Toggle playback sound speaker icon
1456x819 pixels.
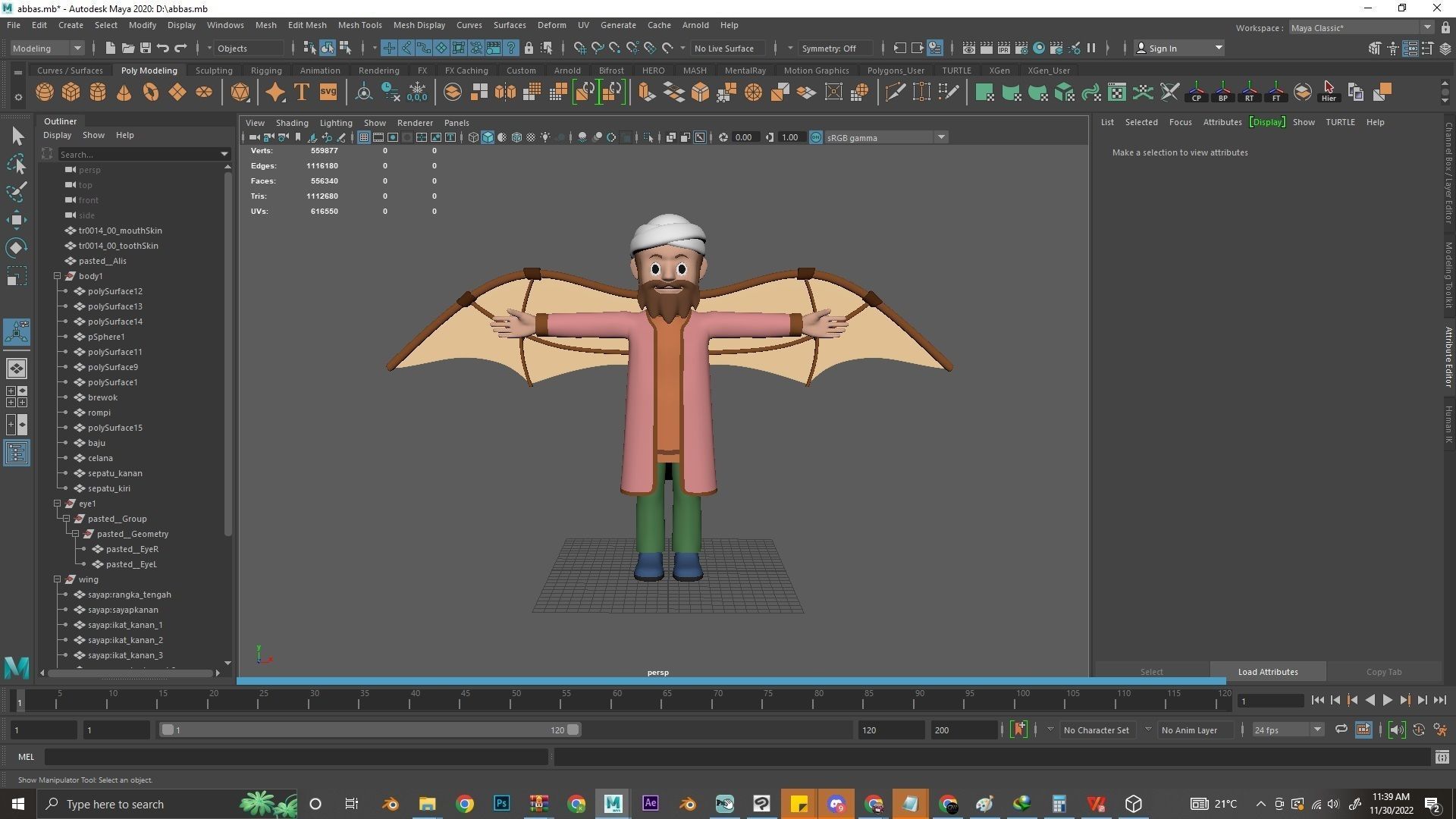pyautogui.click(x=1396, y=730)
